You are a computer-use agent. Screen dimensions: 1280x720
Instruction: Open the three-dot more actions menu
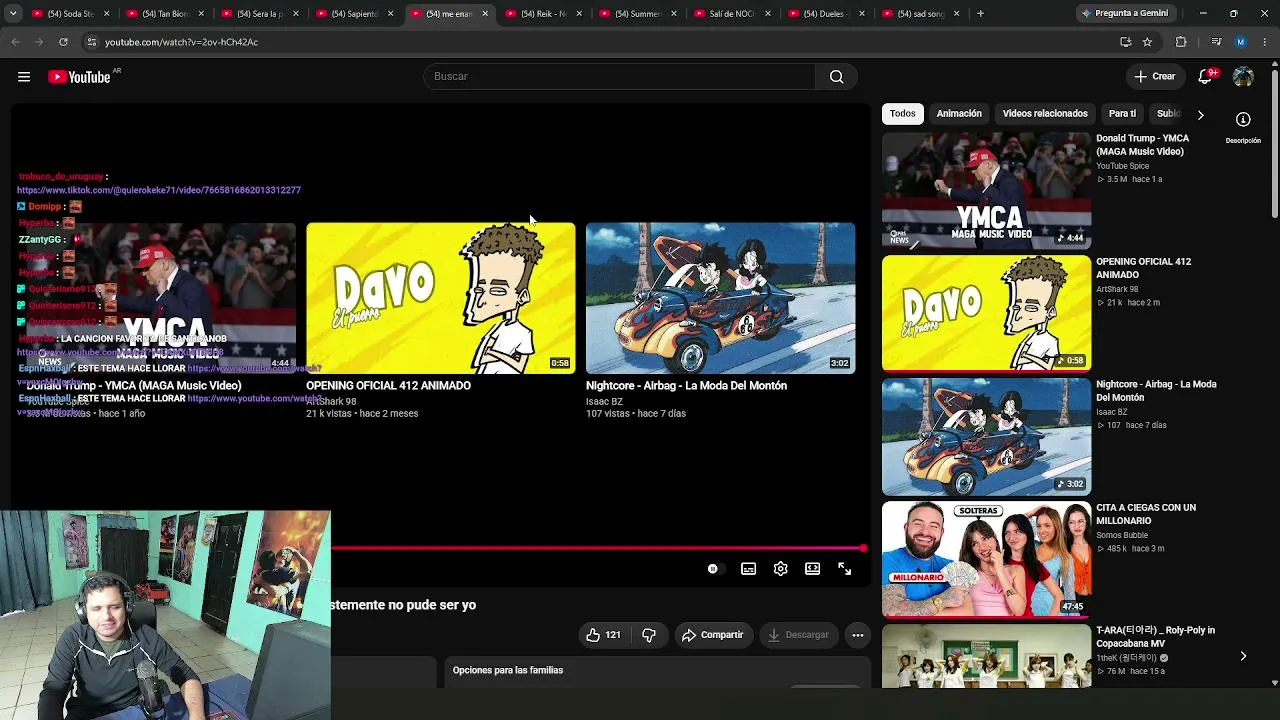pos(857,635)
